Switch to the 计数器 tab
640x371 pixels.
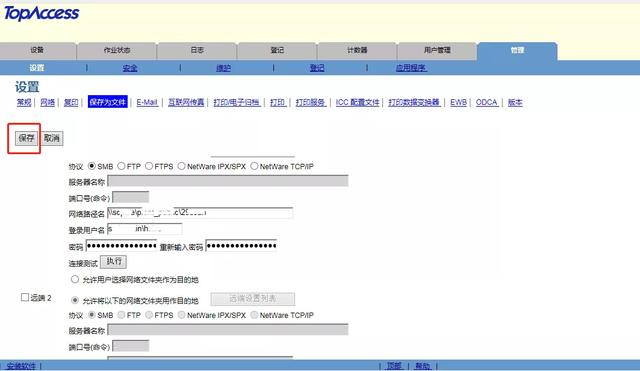(x=357, y=50)
